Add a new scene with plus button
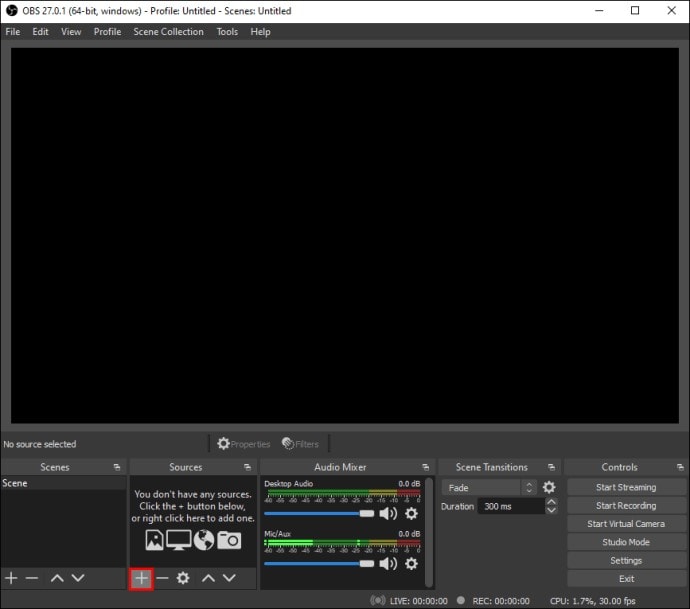 tap(11, 578)
